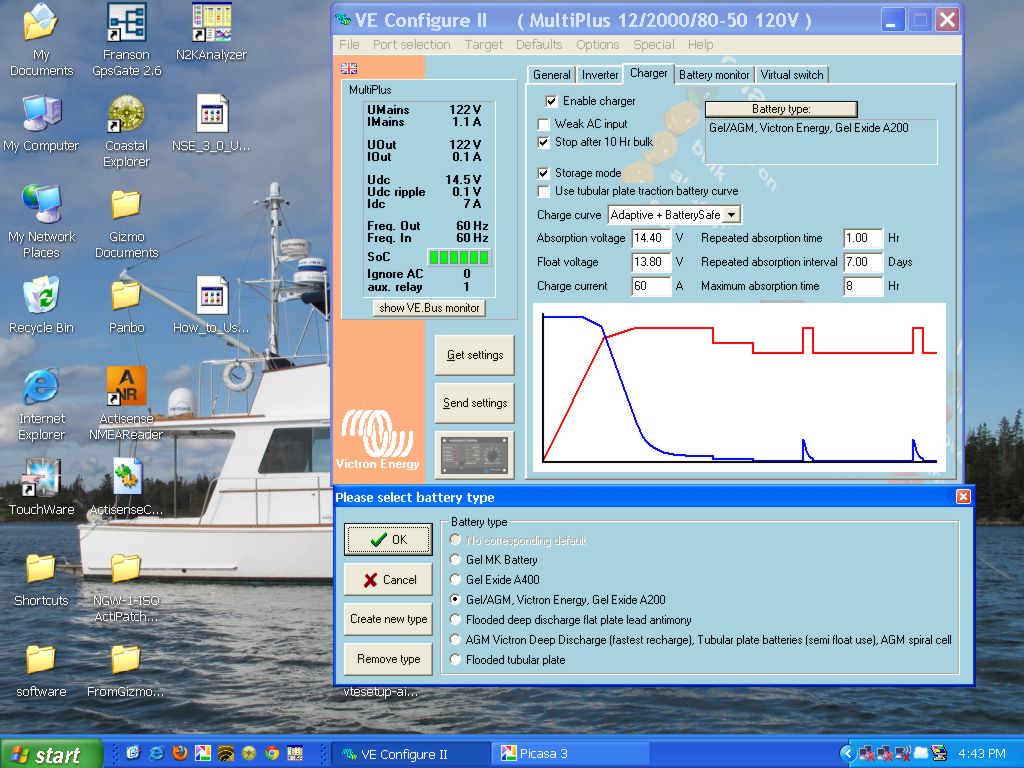
Task: Select Gel Exide A400 battery type
Action: [x=456, y=579]
